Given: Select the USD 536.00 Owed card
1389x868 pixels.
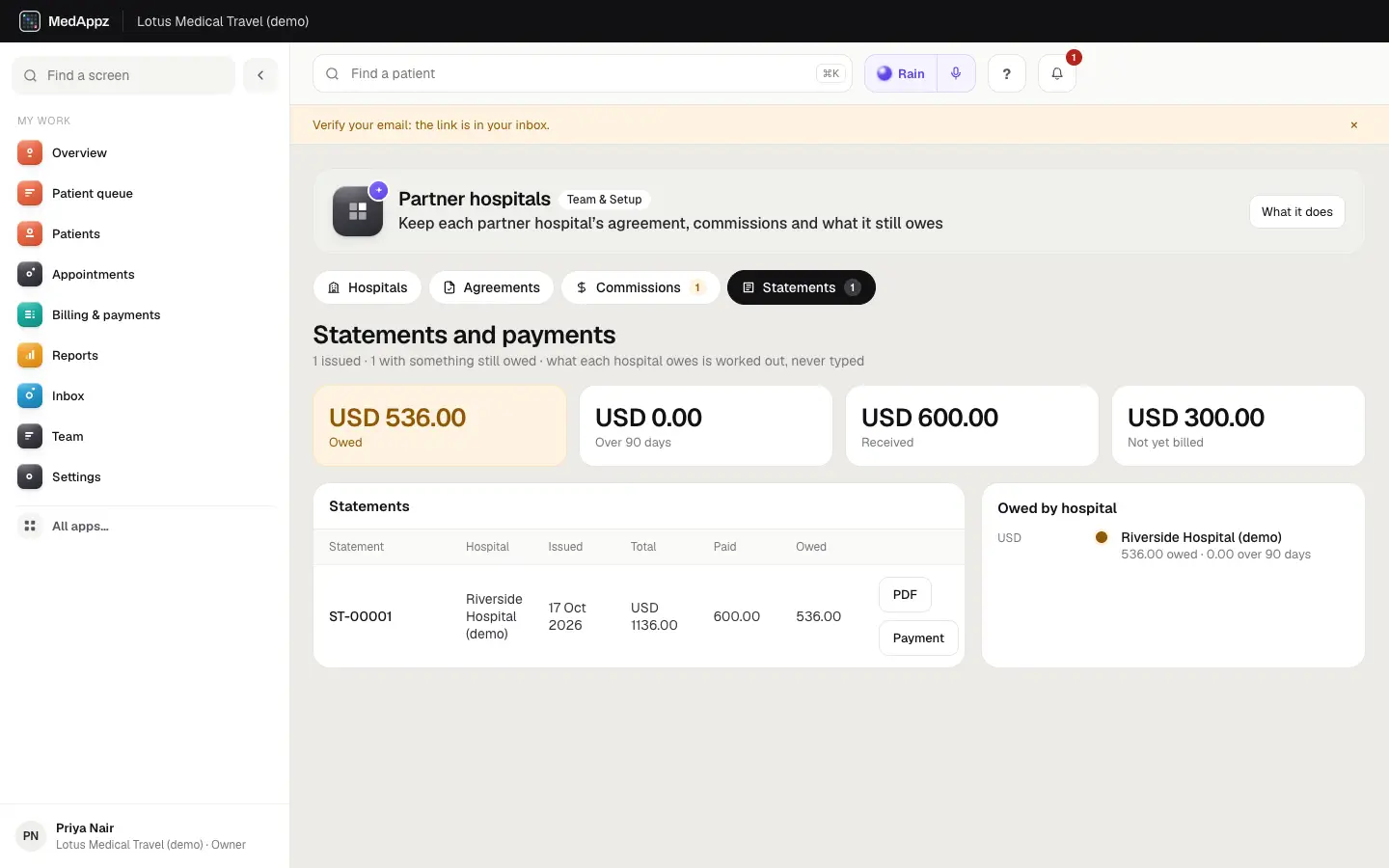Looking at the screenshot, I should pyautogui.click(x=440, y=426).
